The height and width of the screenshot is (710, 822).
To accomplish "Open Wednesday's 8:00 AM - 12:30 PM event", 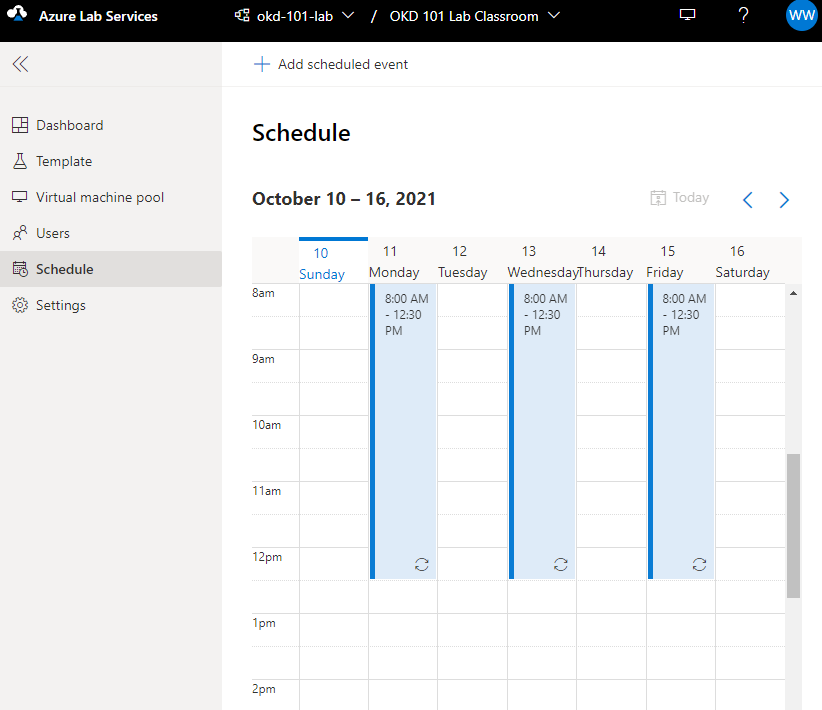I will [542, 431].
